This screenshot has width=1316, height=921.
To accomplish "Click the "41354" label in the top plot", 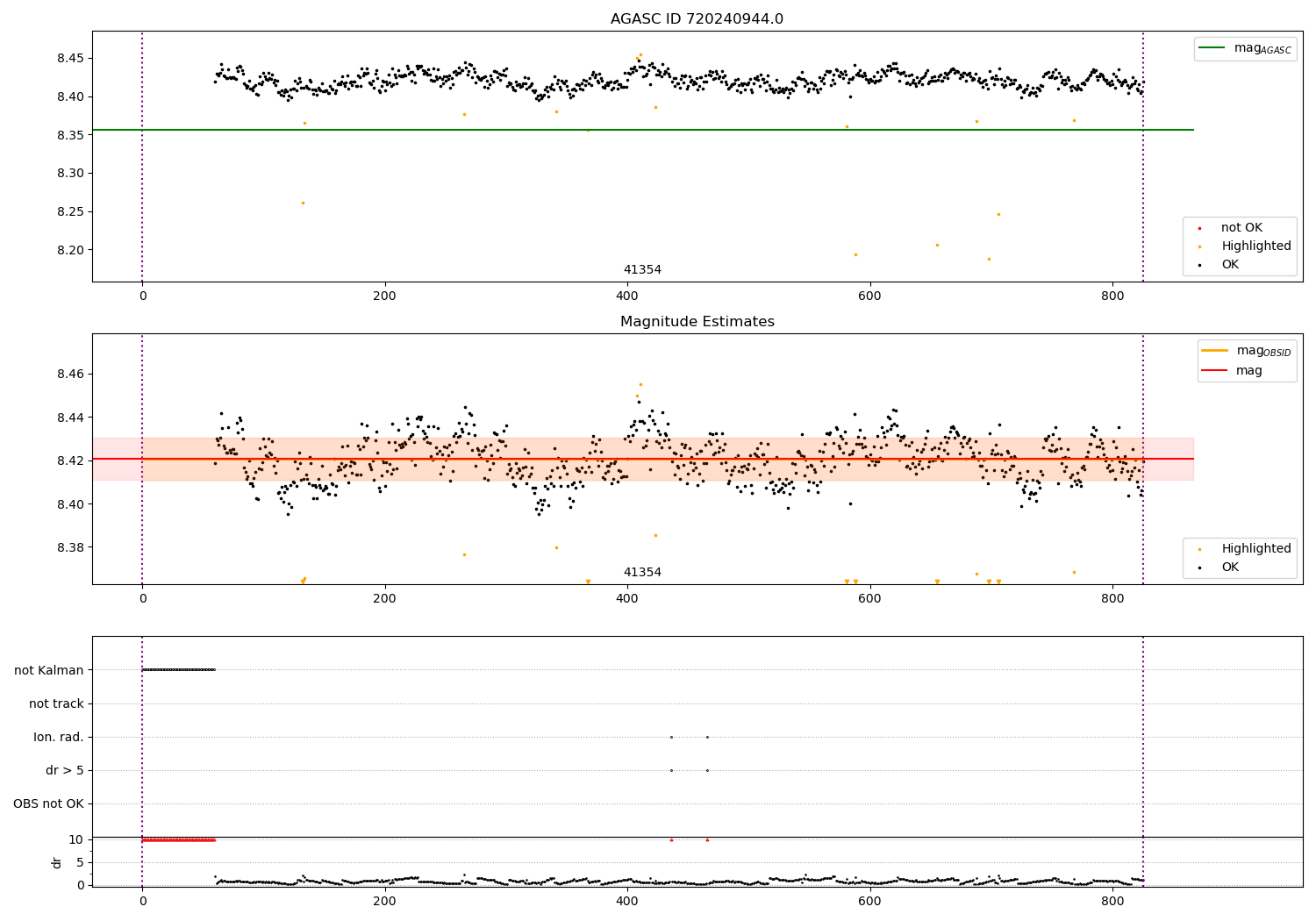I will click(642, 270).
